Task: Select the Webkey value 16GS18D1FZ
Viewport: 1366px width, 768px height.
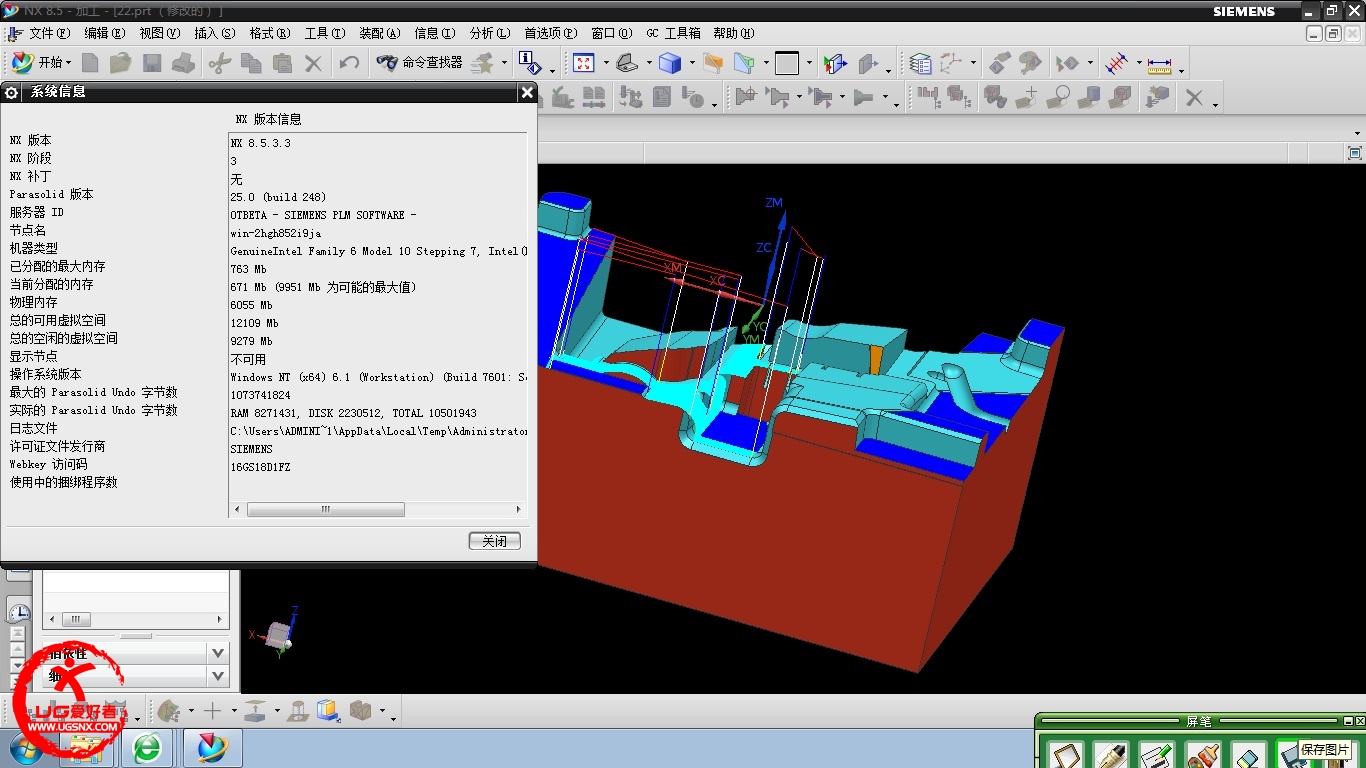Action: pos(261,467)
